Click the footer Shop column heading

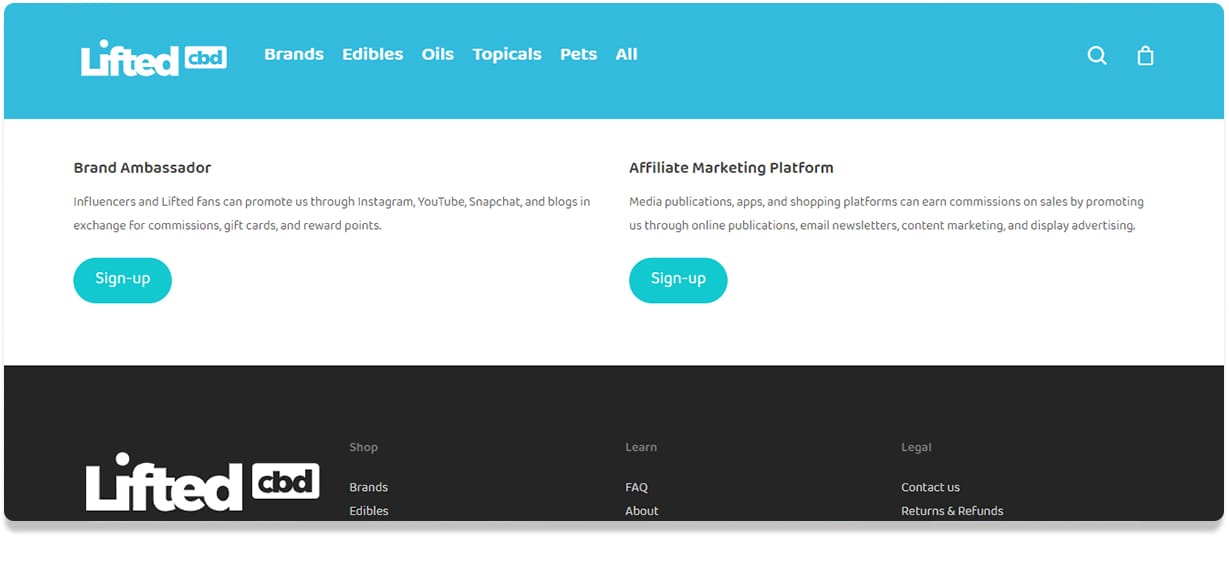tap(364, 447)
